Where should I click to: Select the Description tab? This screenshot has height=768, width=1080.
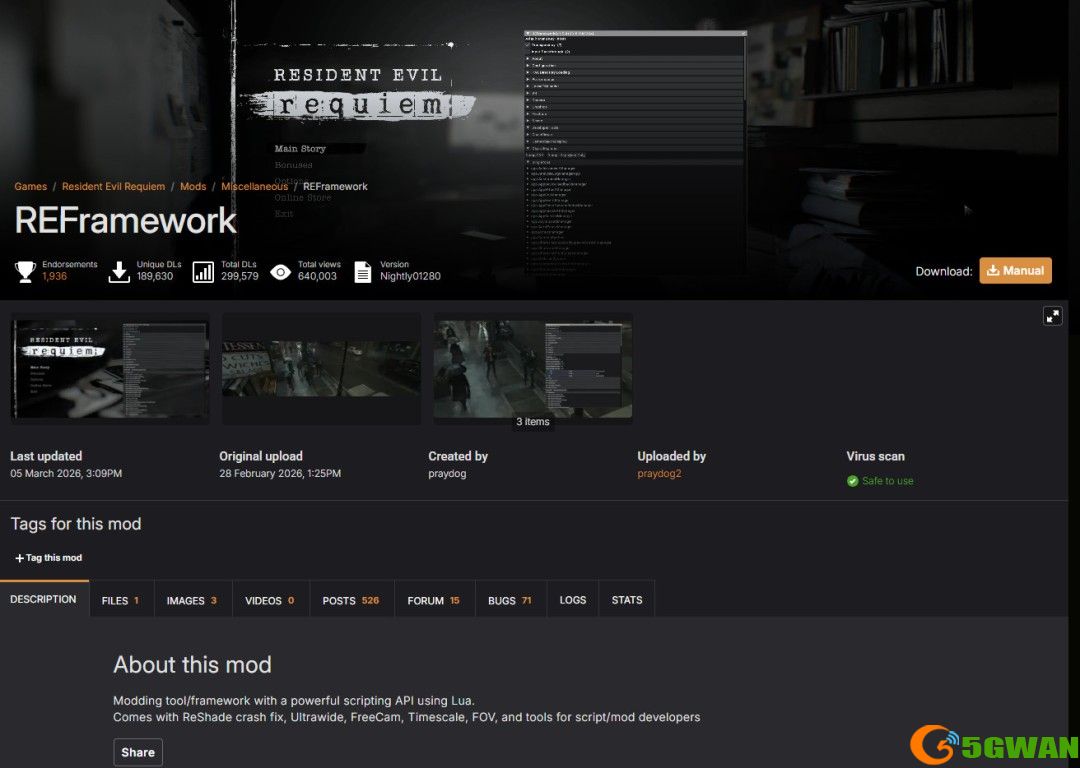tap(43, 599)
